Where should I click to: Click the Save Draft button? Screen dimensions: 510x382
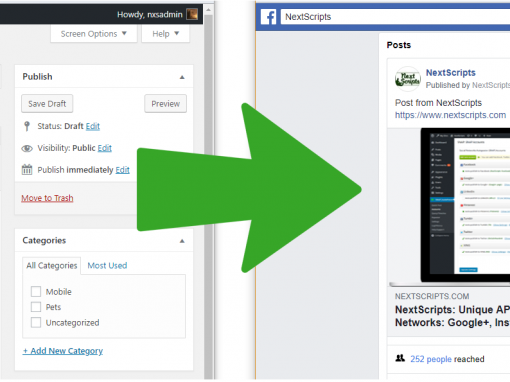pyautogui.click(x=47, y=104)
